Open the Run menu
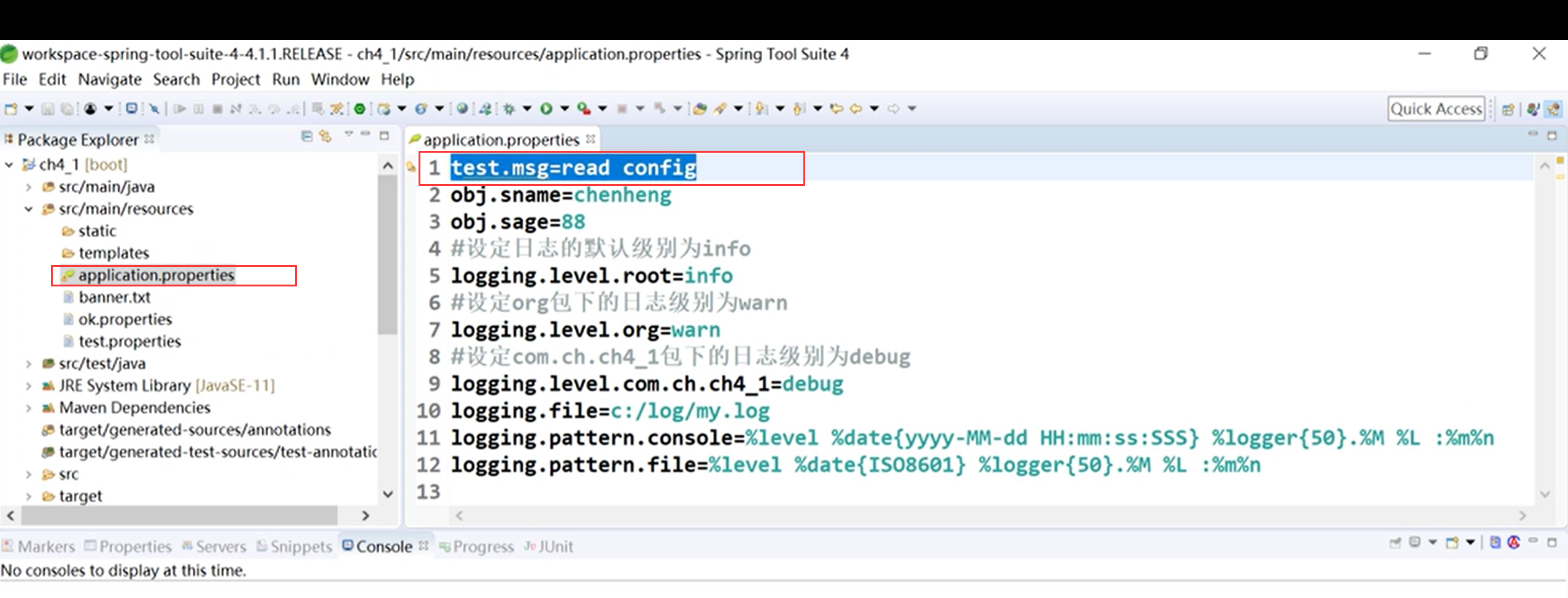Screen dimensions: 1568x598 click(x=286, y=80)
